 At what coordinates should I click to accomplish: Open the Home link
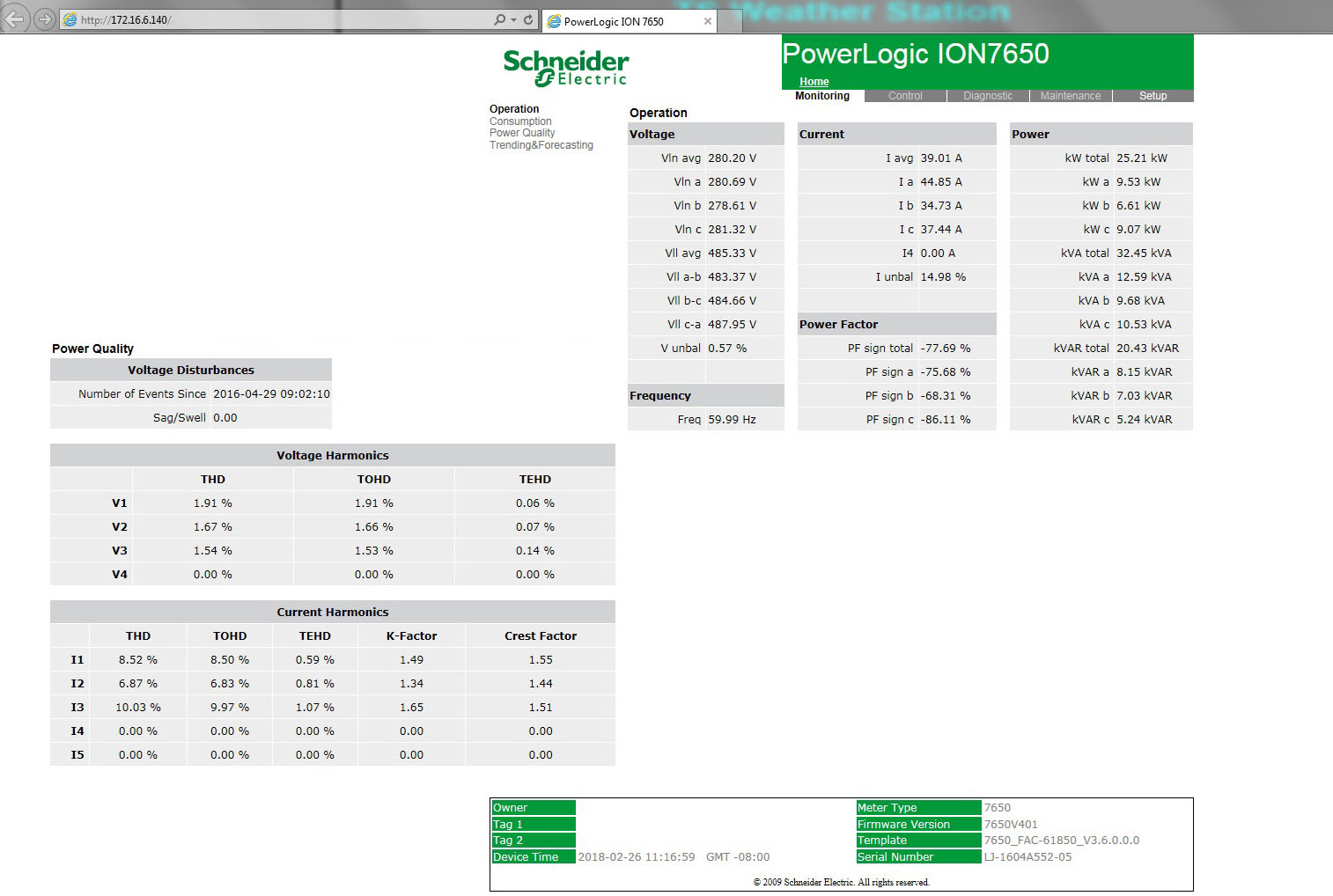tap(814, 82)
